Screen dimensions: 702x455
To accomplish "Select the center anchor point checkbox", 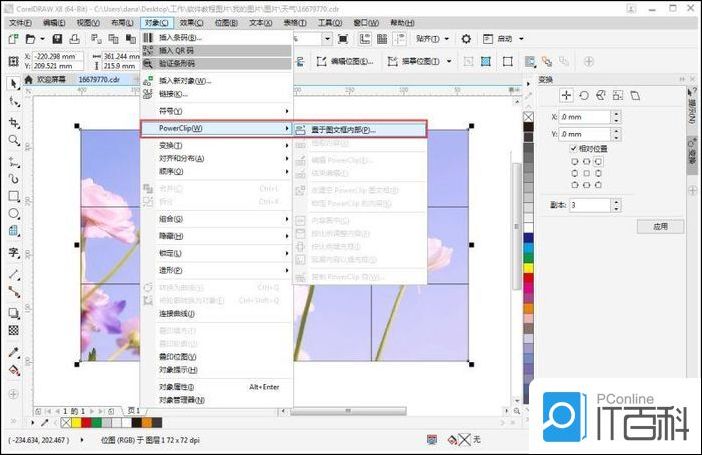I will coord(586,173).
